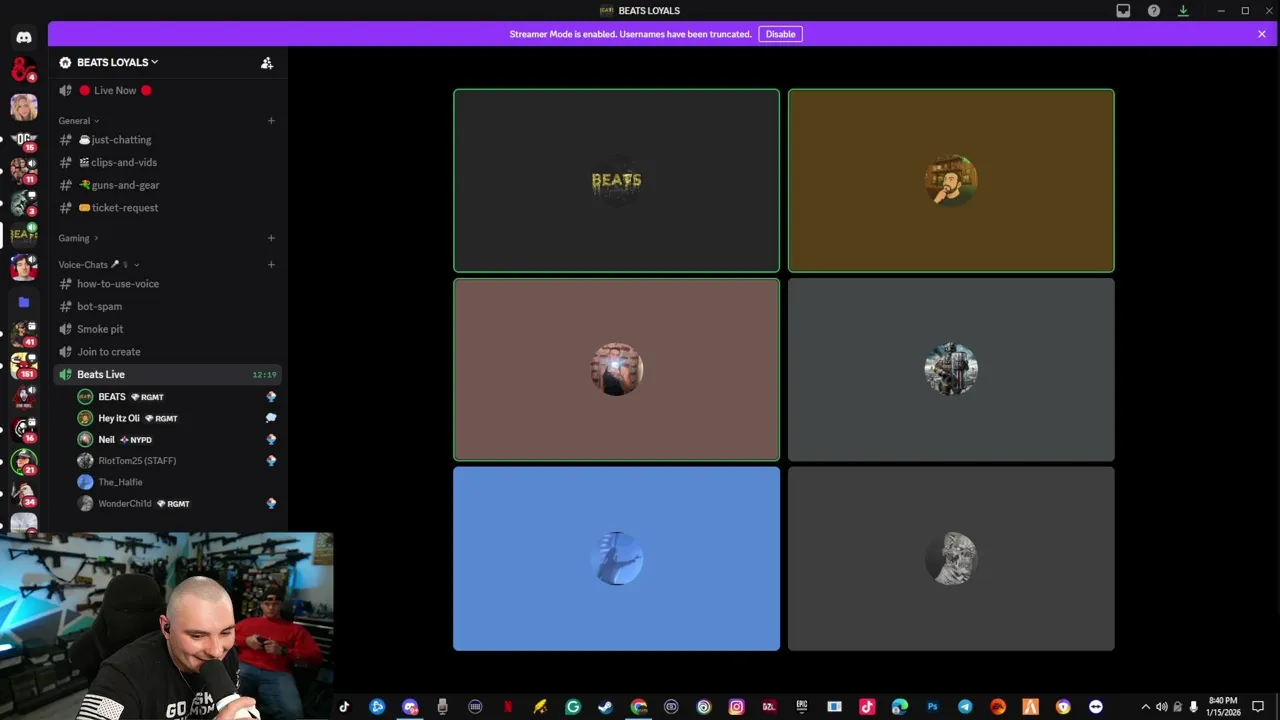
Task: Open the Discord inbox icon in title bar
Action: (1123, 11)
